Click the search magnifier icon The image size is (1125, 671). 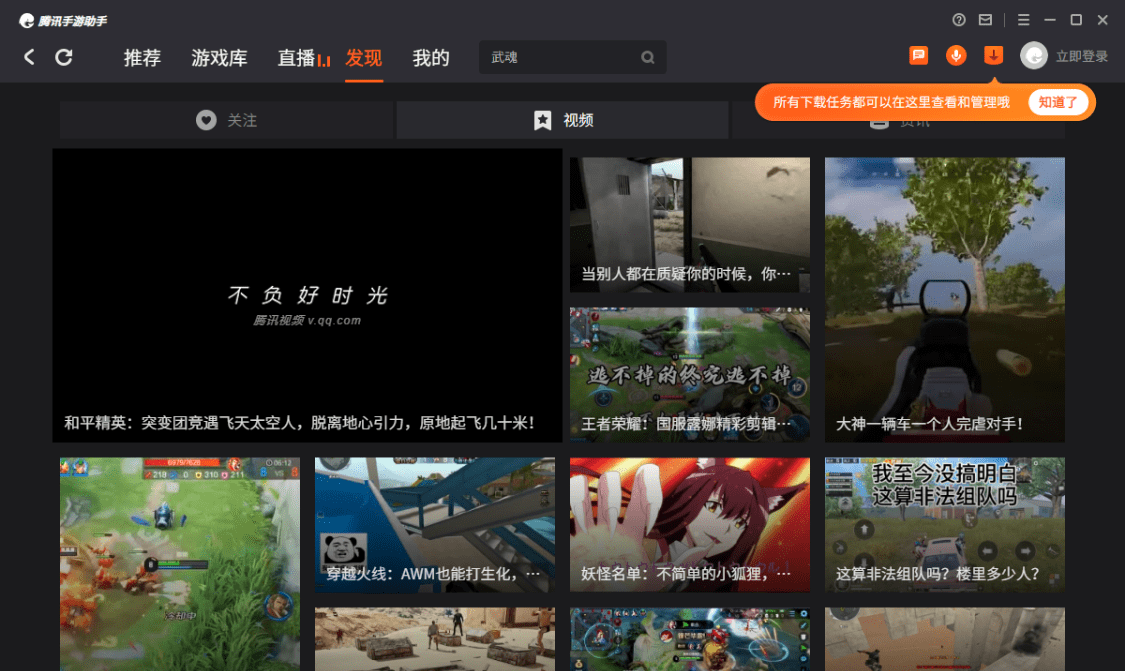coord(647,57)
